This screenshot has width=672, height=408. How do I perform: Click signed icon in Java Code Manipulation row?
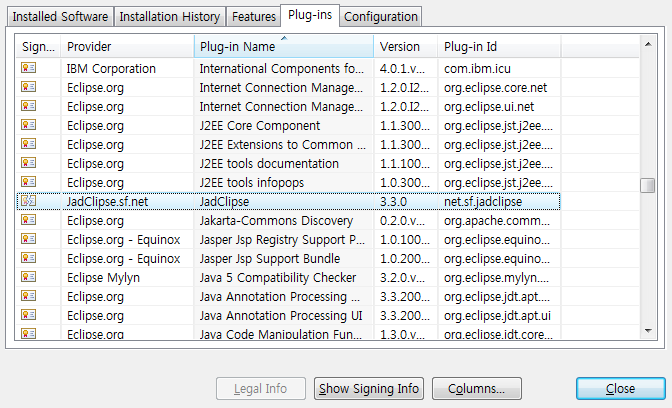tap(28, 333)
